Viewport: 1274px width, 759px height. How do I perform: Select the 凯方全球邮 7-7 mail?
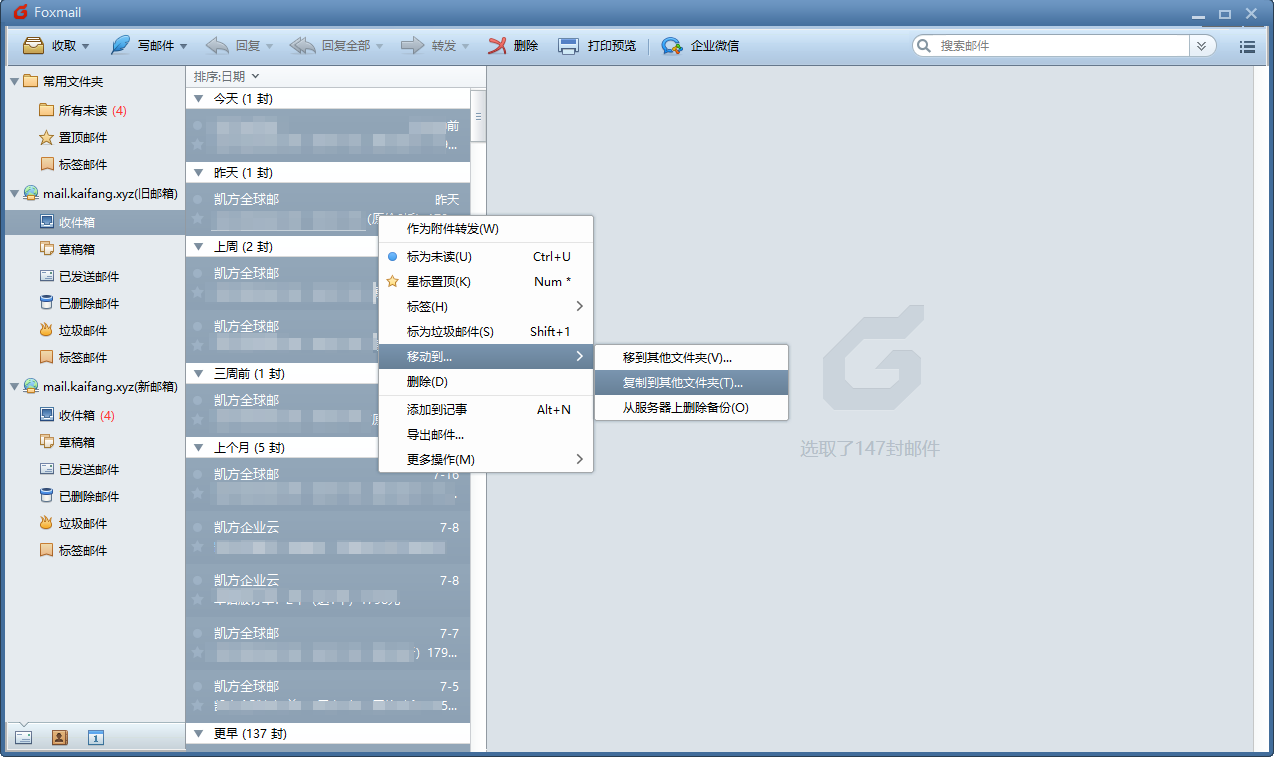tap(328, 643)
